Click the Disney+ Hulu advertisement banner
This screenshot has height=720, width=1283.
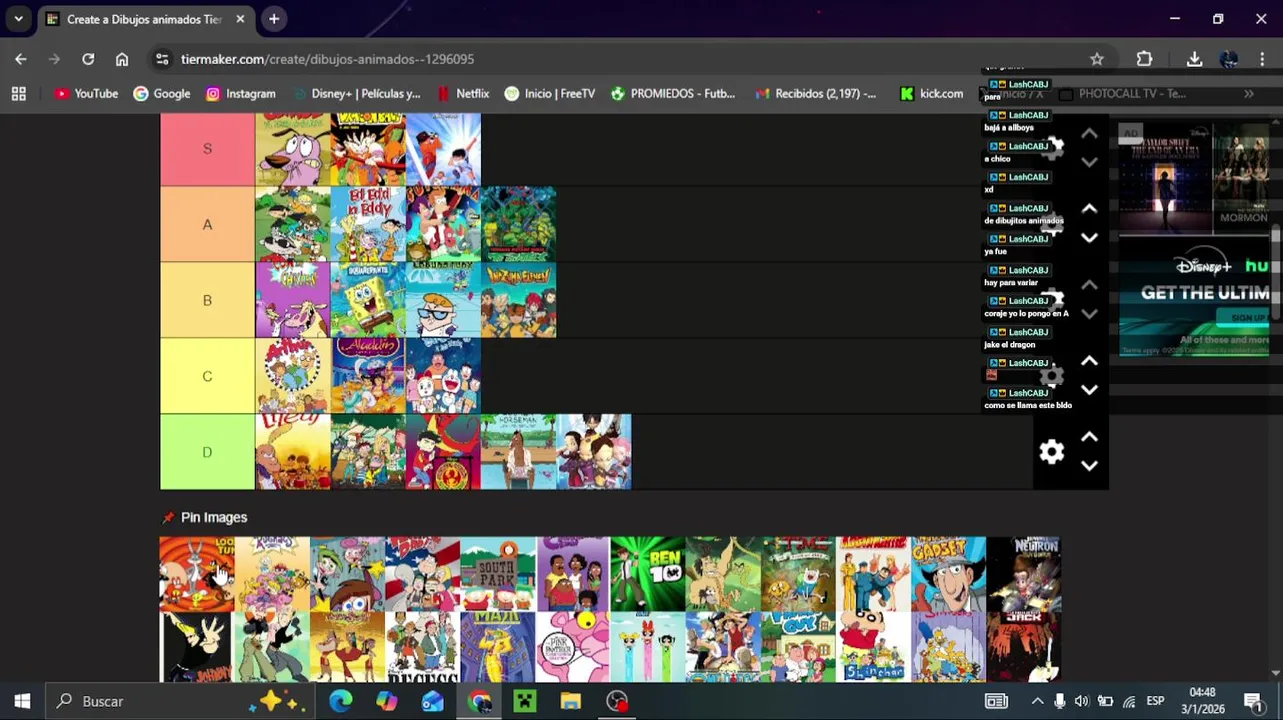[1194, 297]
